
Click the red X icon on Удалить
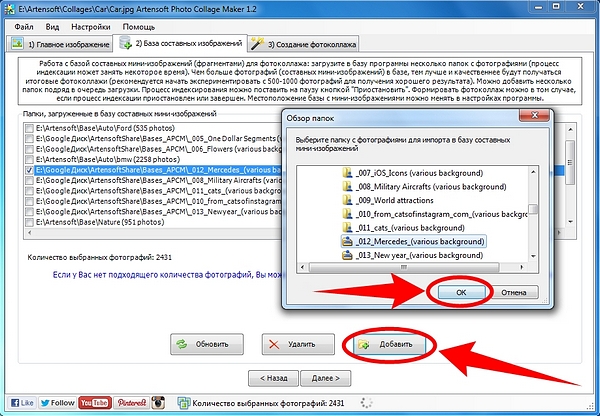point(274,344)
